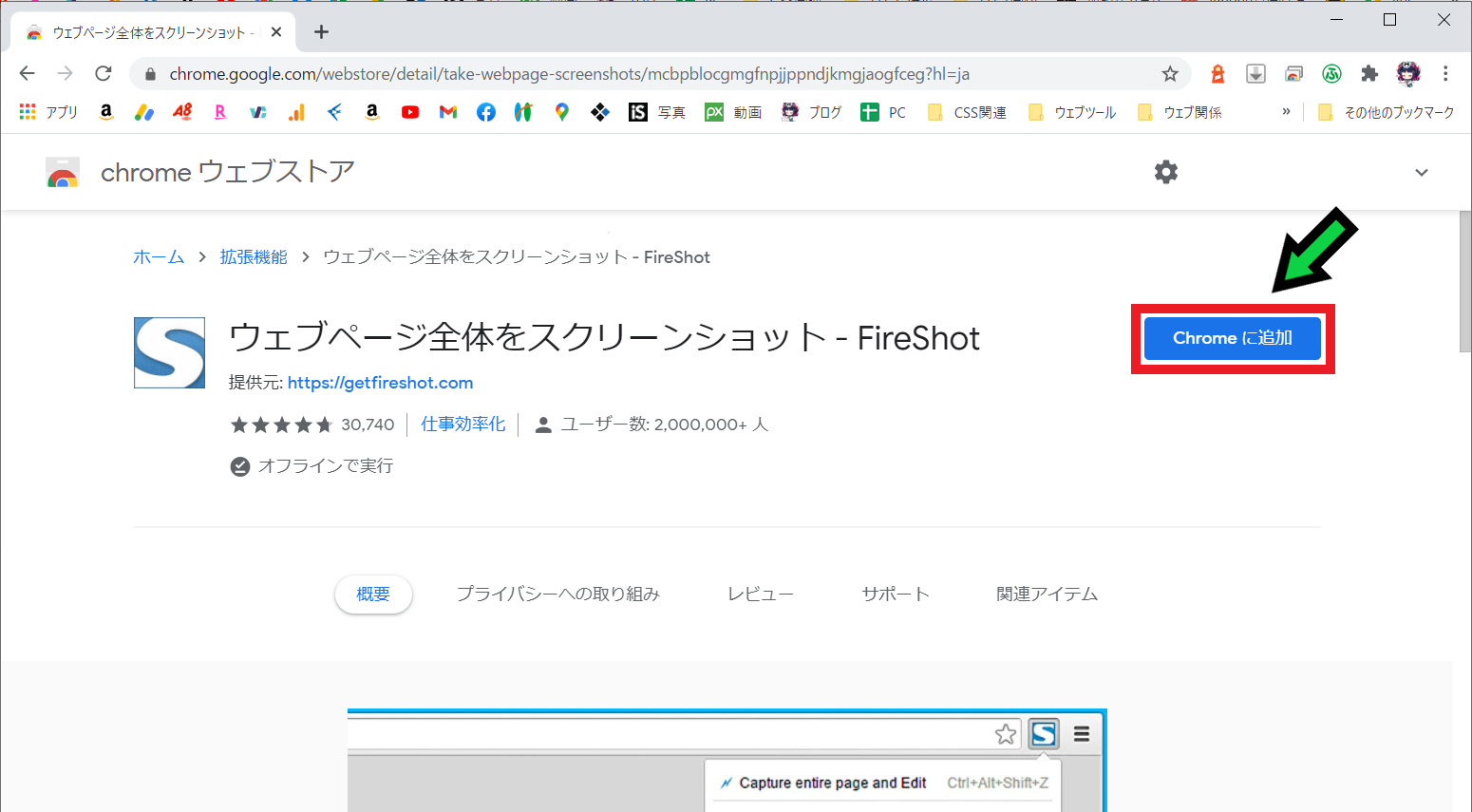Open the ブログ bookmark

[811, 112]
